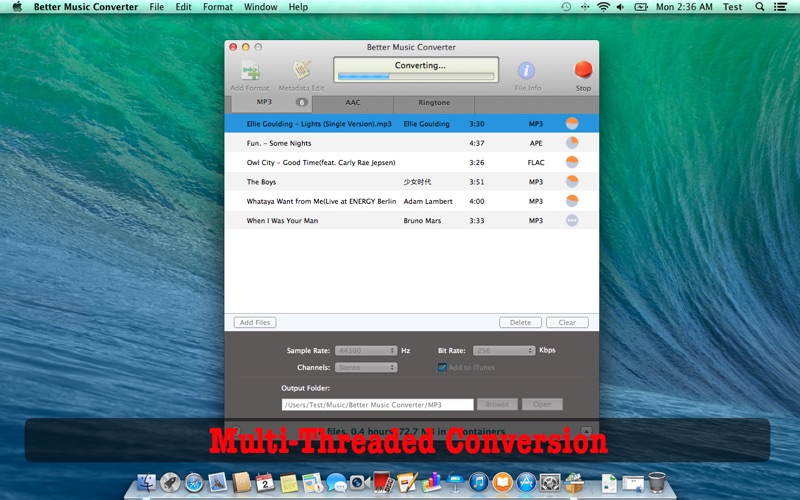Open Contacts from the dock

click(241, 482)
